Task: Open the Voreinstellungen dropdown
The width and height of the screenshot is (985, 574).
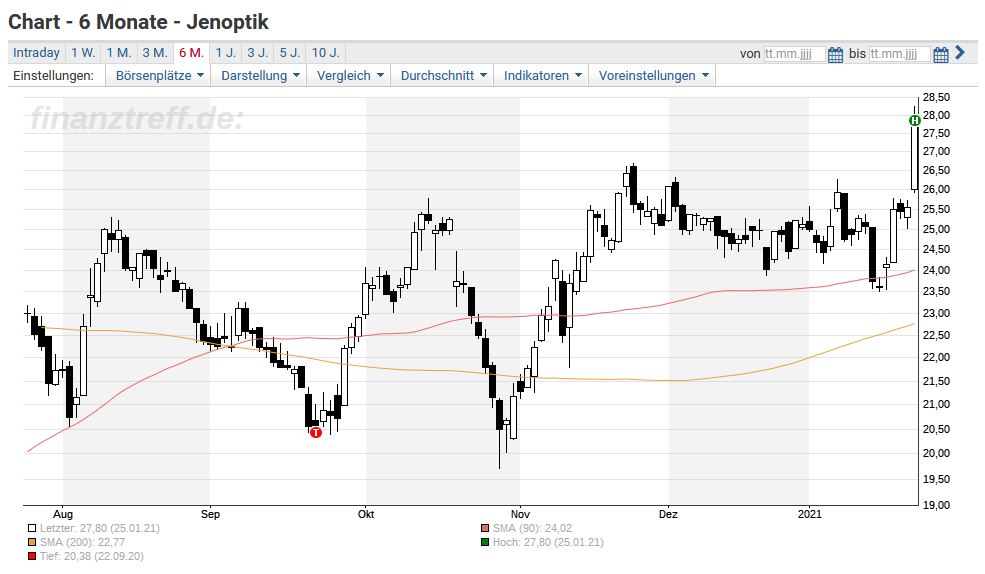Action: coord(653,75)
